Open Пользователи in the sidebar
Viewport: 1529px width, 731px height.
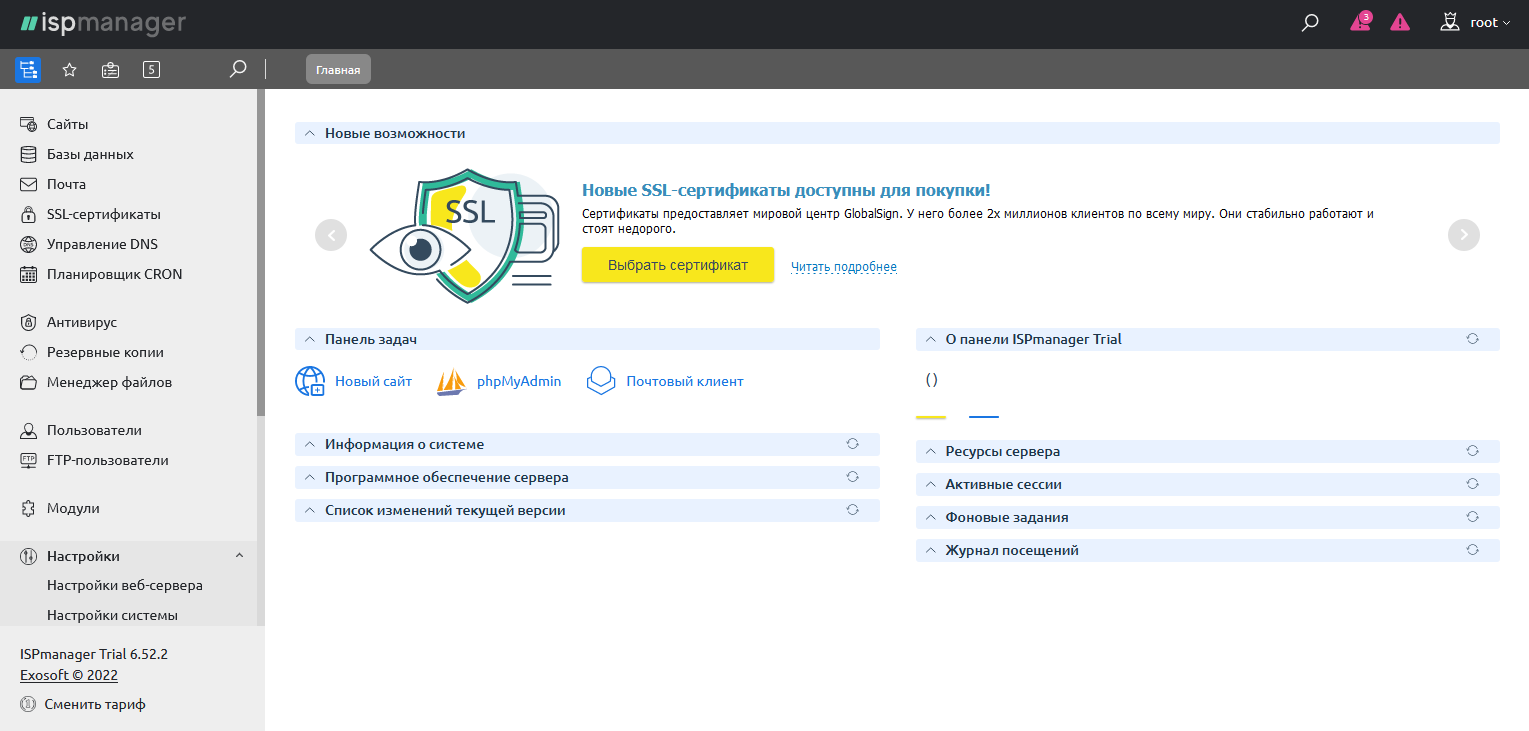94,430
